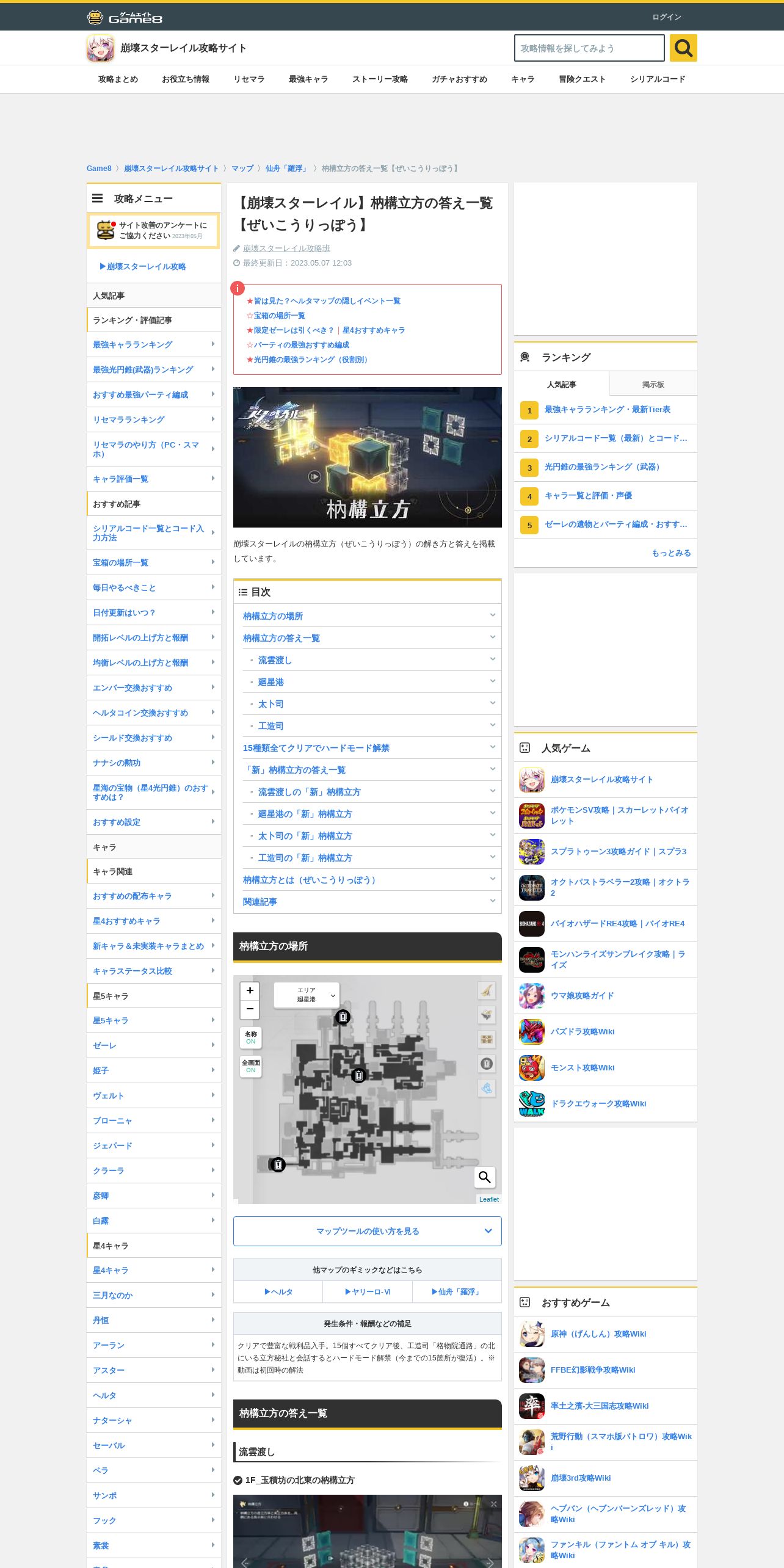Click the Star Rail site avatar icon

100,48
